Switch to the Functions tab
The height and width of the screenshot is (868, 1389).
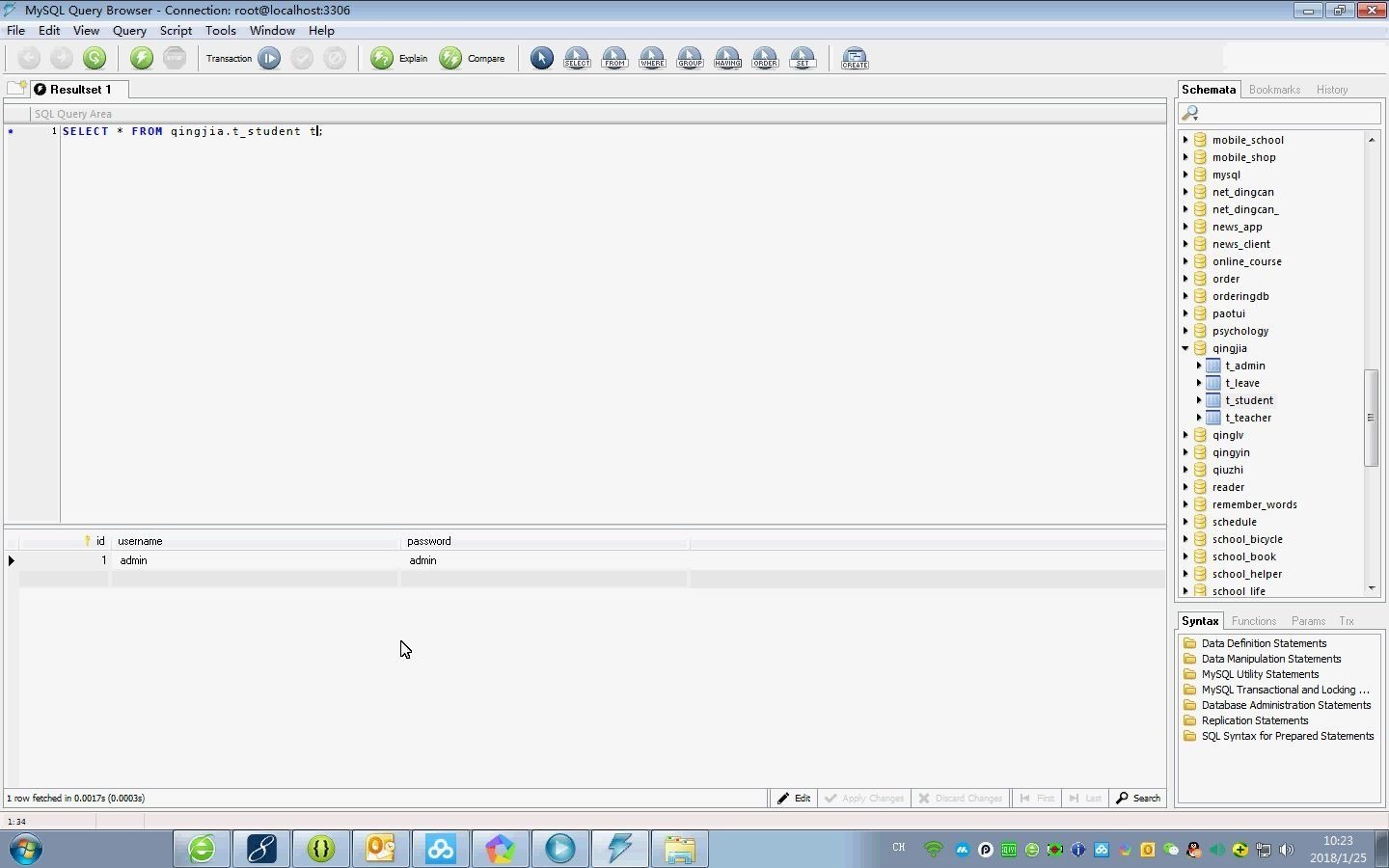(x=1254, y=621)
